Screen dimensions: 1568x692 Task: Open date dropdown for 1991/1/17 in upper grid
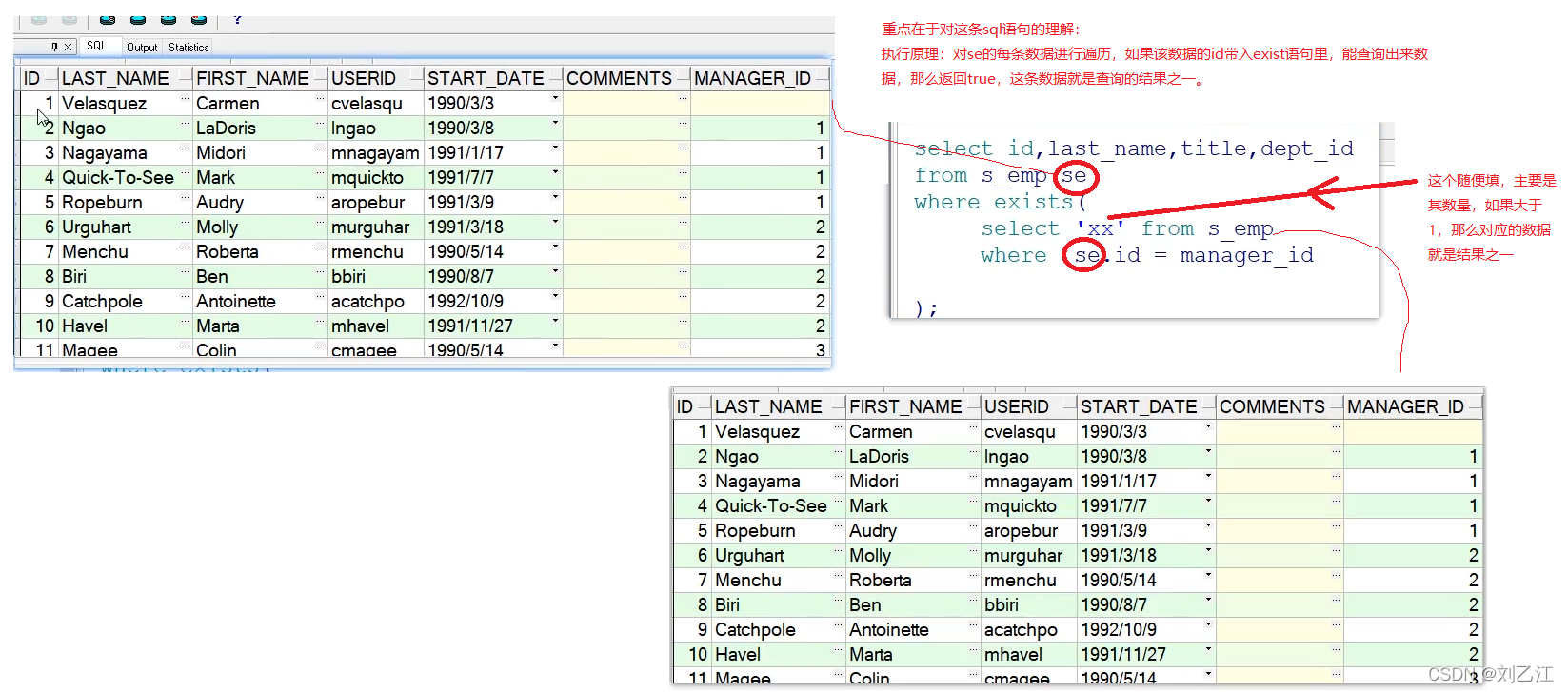pos(555,148)
